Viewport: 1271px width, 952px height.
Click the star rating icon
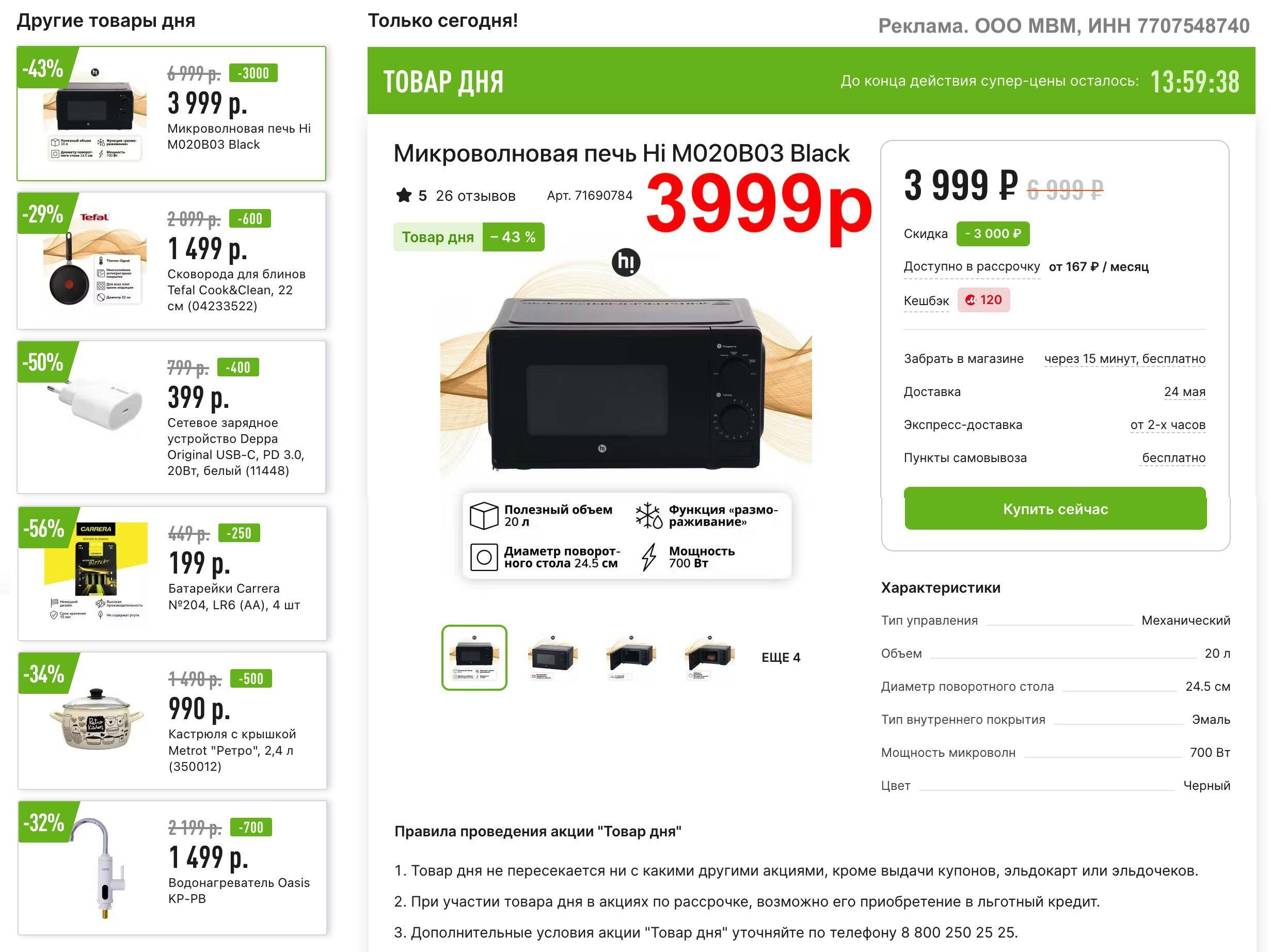[x=404, y=195]
